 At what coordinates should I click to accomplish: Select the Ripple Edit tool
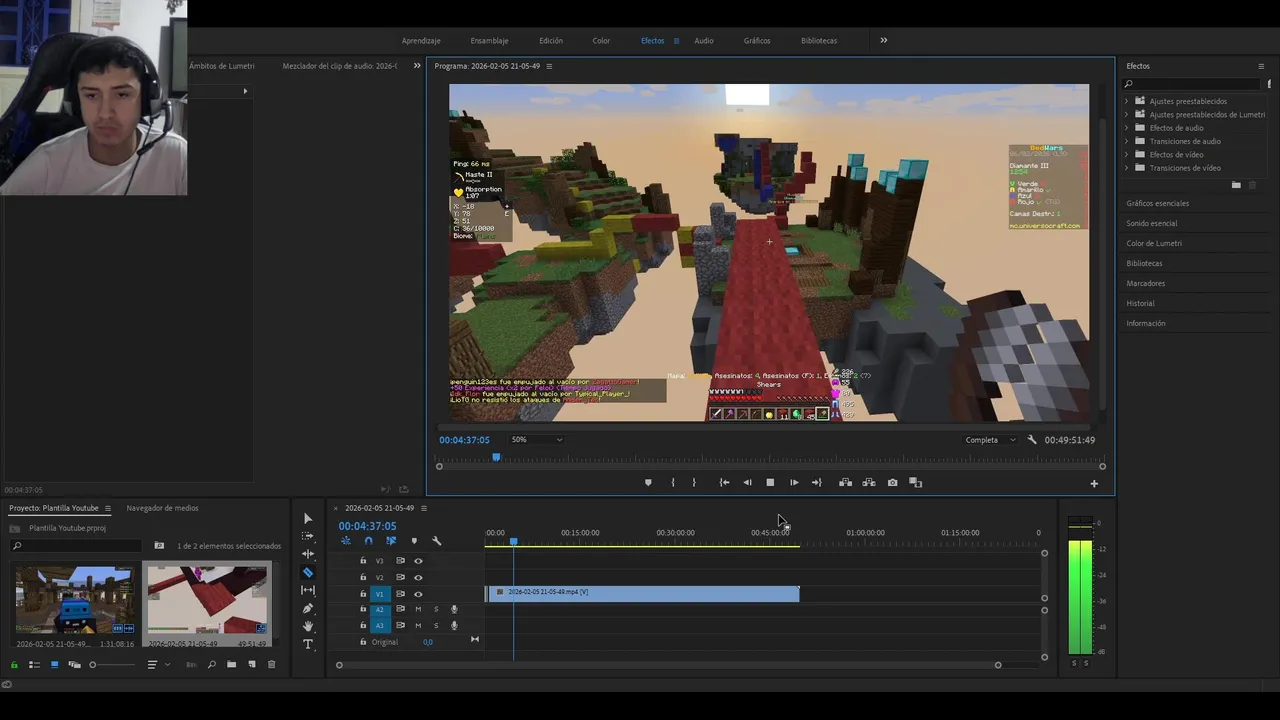coord(308,554)
